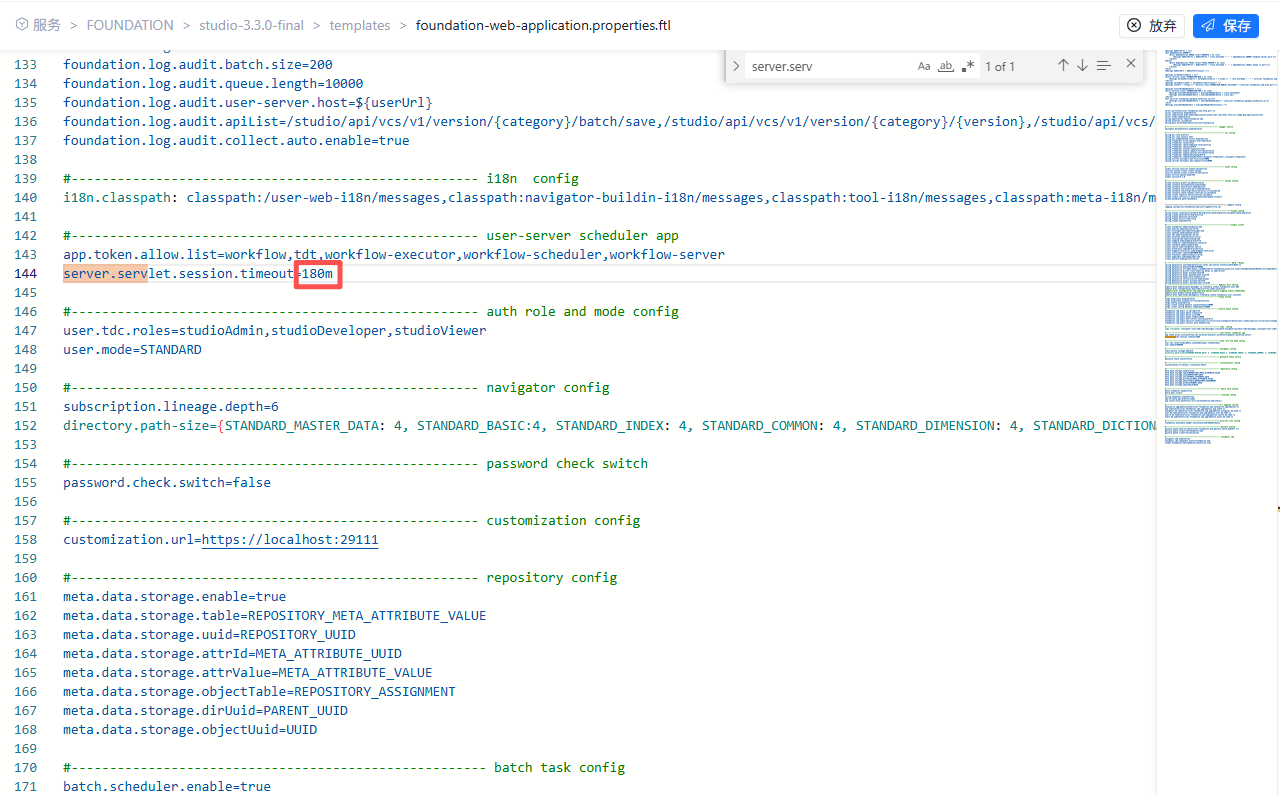Toggle Match Case in find widget
Image resolution: width=1280 pixels, height=795 pixels.
pos(924,66)
